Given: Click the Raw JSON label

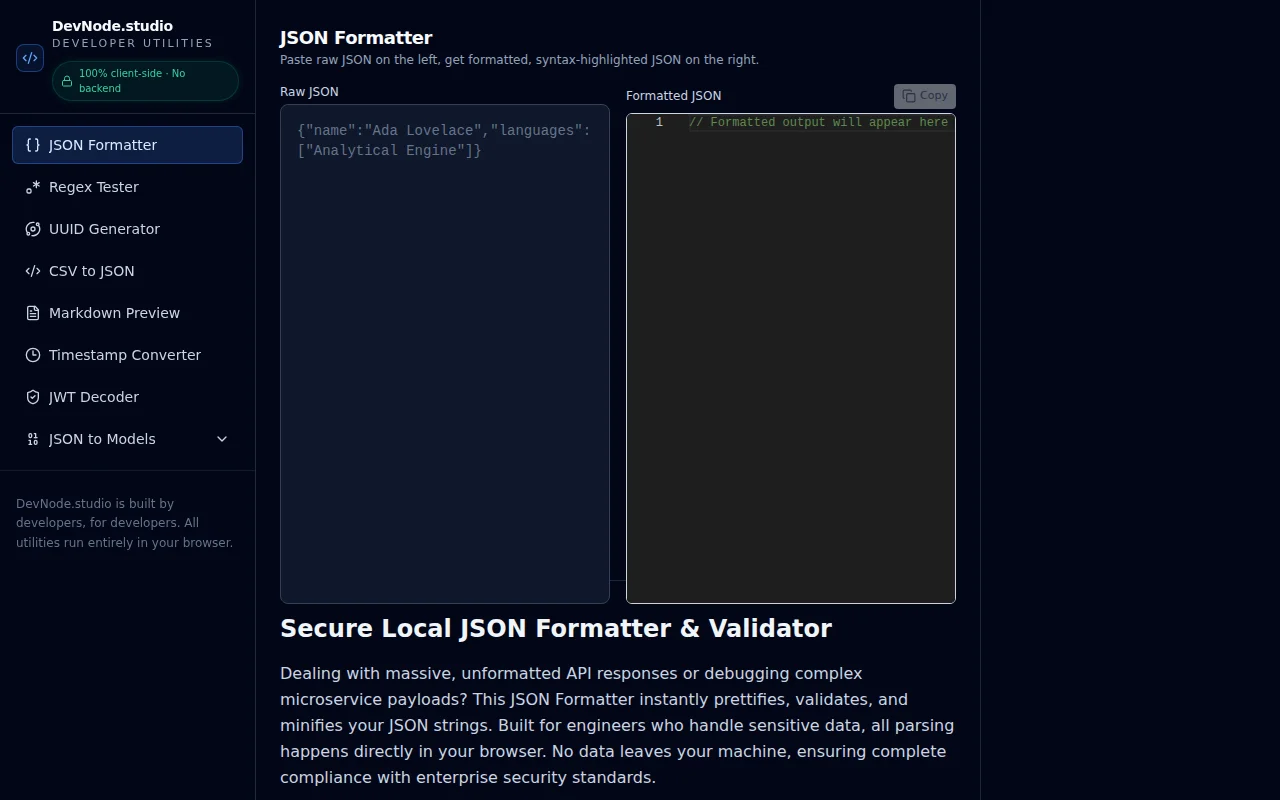Looking at the screenshot, I should (309, 92).
